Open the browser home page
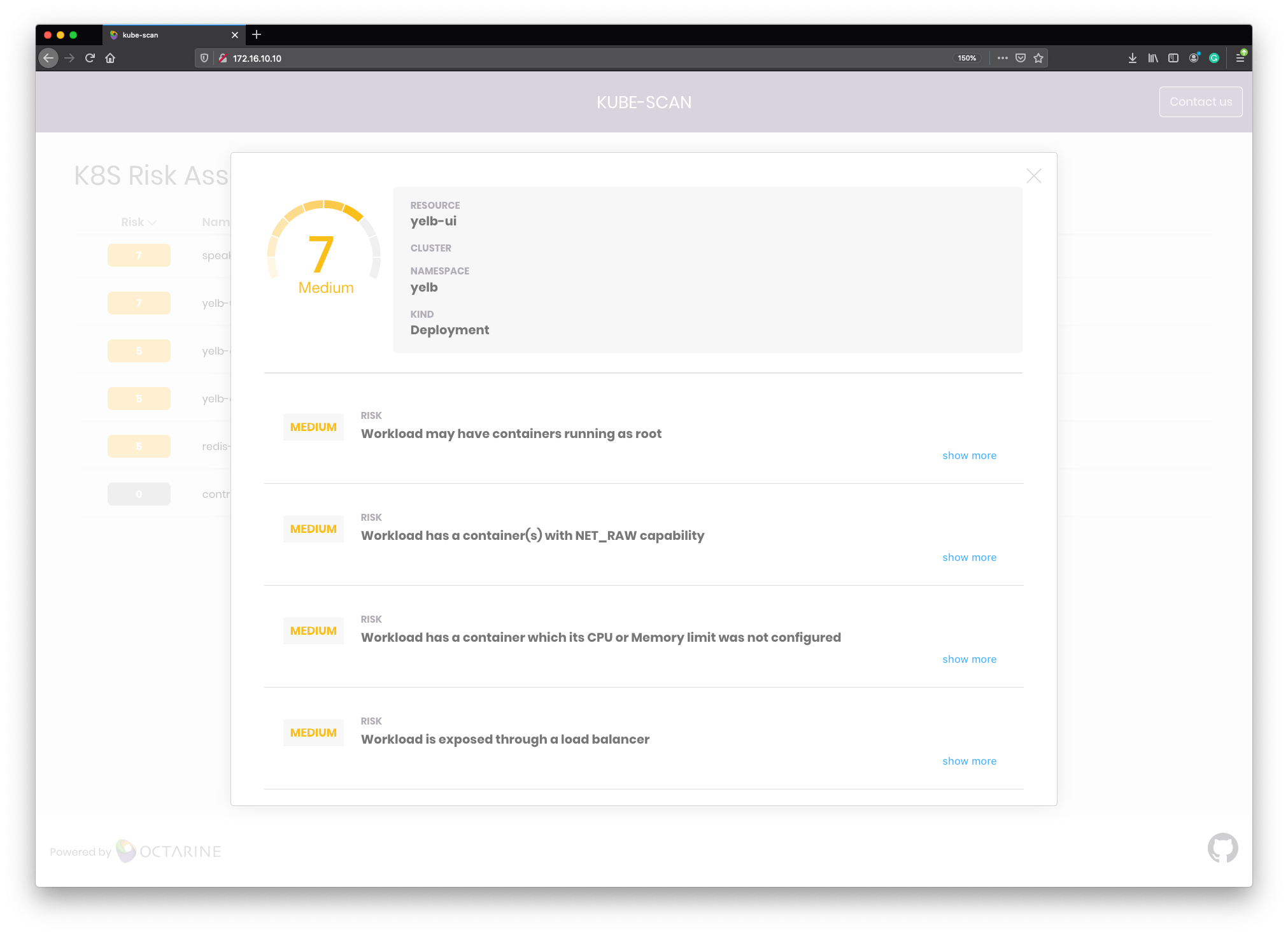 (110, 57)
